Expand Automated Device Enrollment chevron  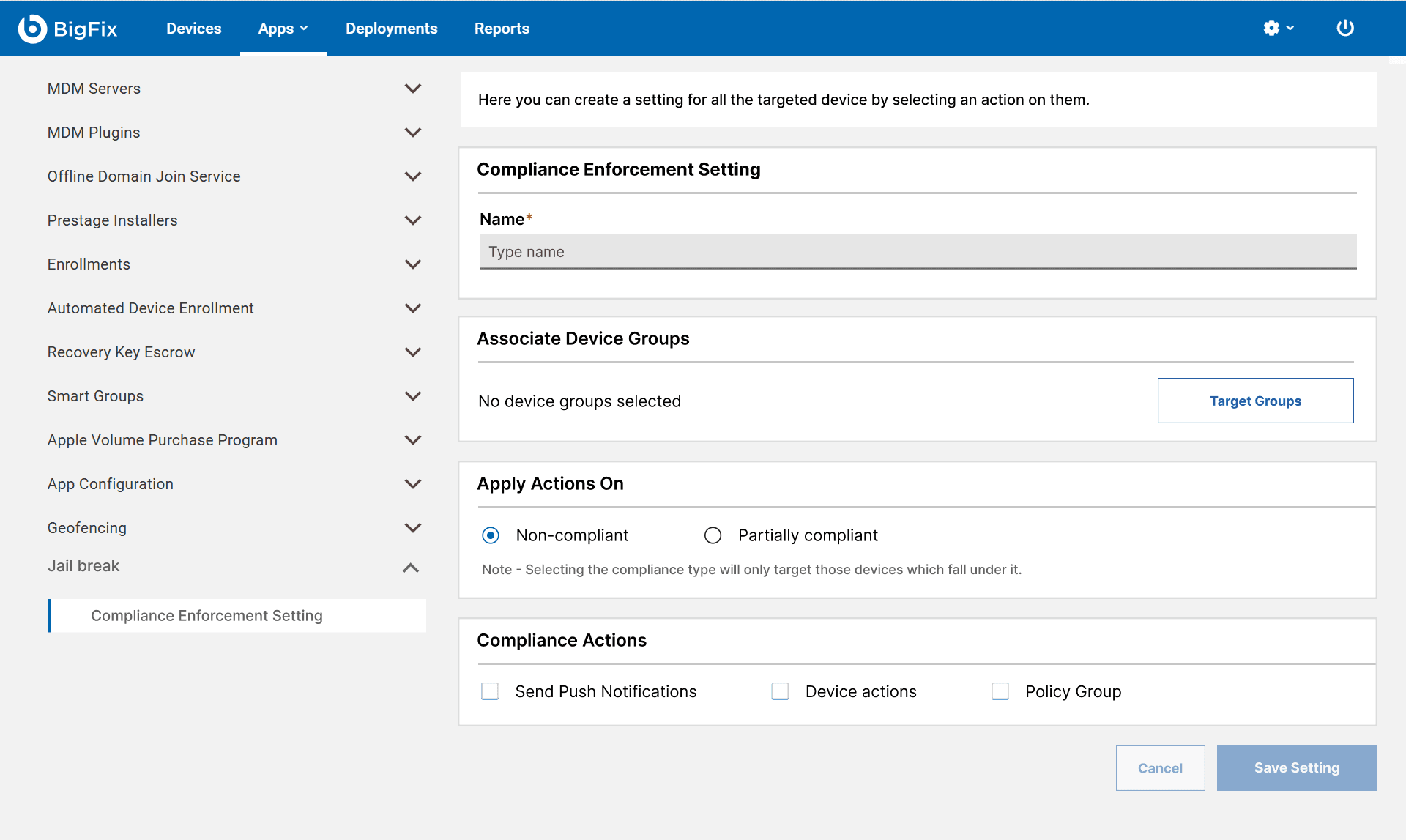[413, 308]
